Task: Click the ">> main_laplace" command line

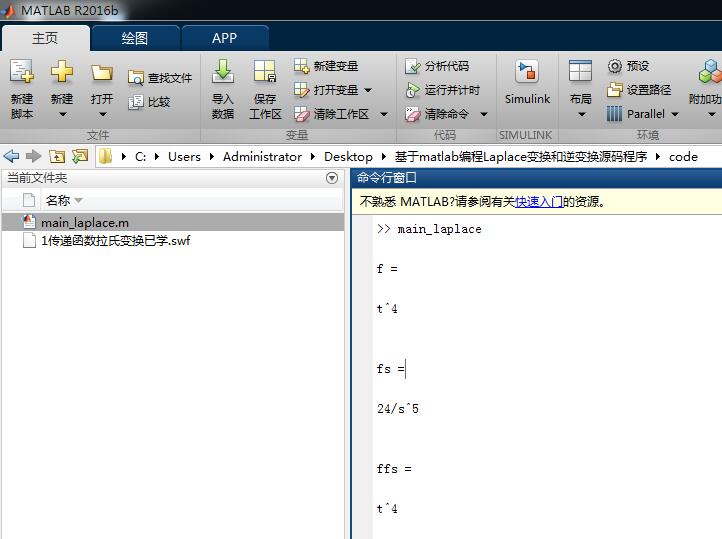Action: point(429,229)
